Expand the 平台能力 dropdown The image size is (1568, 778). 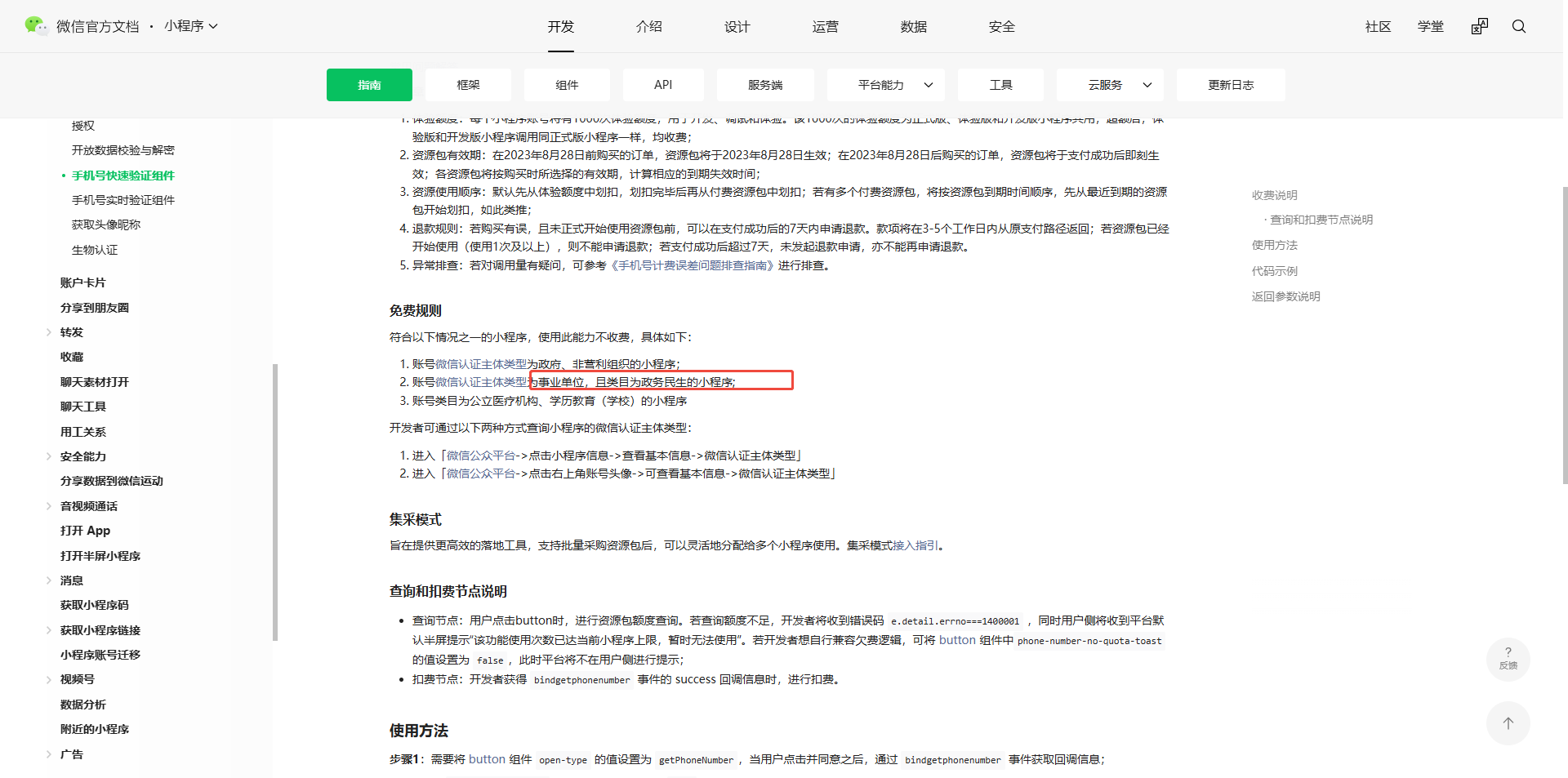(886, 85)
